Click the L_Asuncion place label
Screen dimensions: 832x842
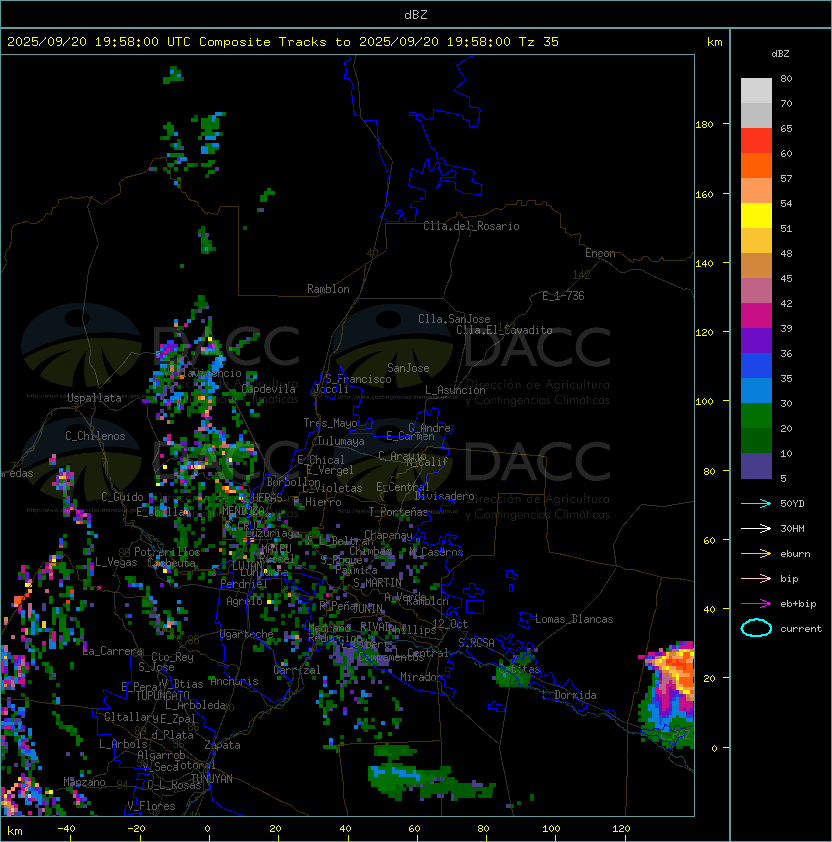(x=455, y=390)
